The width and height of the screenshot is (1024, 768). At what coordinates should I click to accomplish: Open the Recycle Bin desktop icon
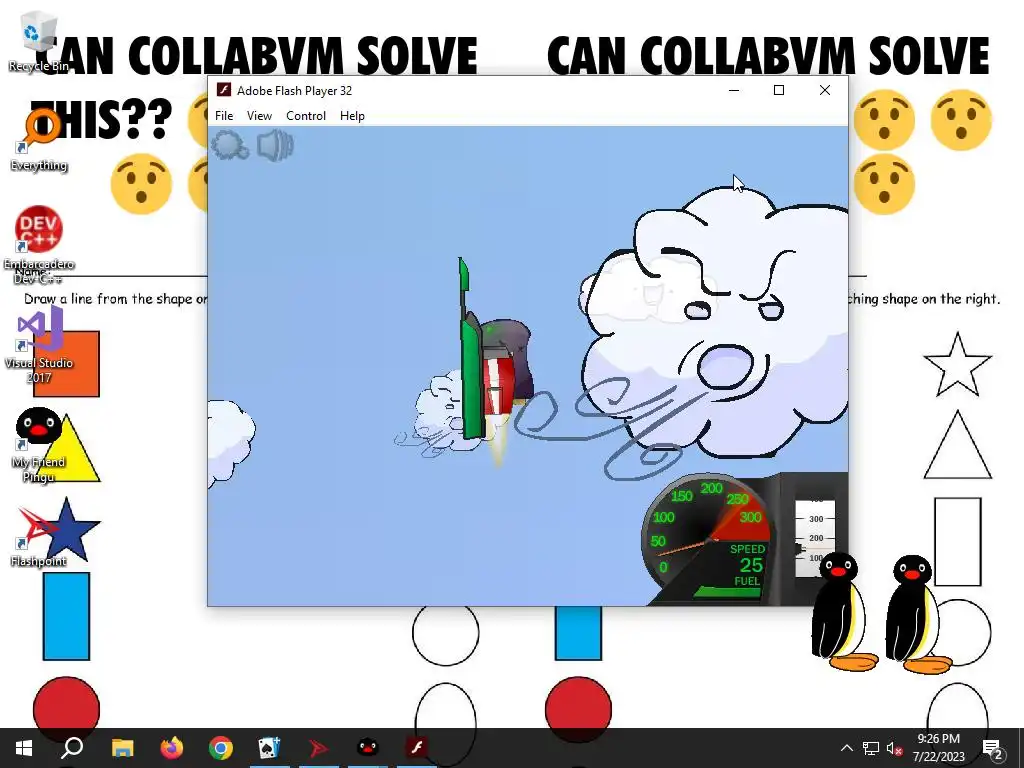[38, 41]
